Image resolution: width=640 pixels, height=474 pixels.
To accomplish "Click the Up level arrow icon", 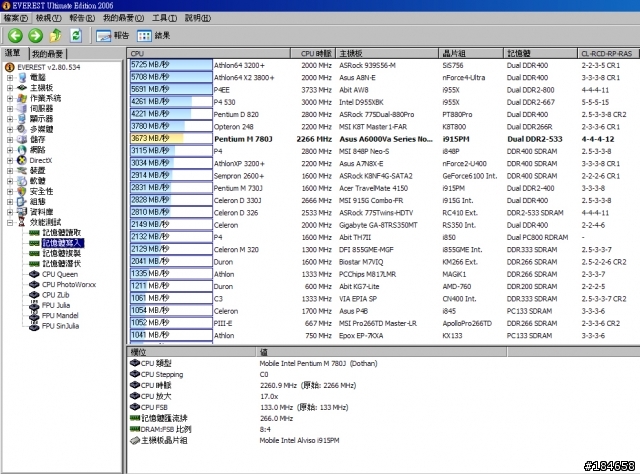I will pos(56,36).
